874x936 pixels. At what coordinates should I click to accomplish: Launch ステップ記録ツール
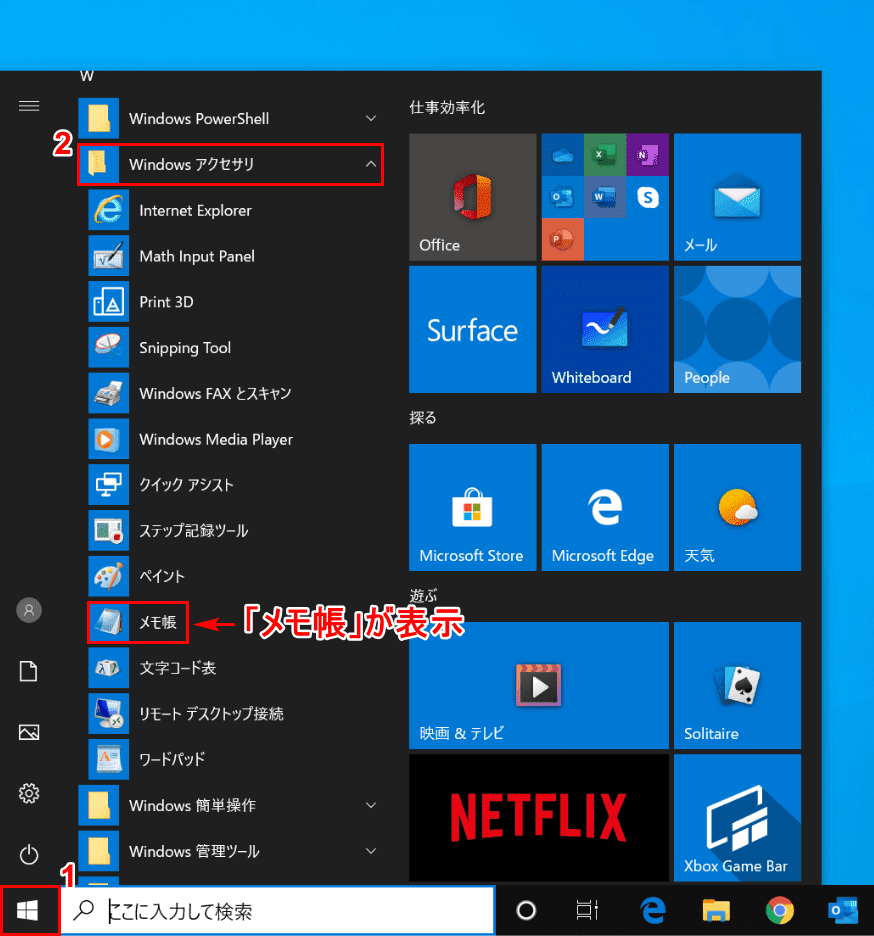pyautogui.click(x=233, y=531)
